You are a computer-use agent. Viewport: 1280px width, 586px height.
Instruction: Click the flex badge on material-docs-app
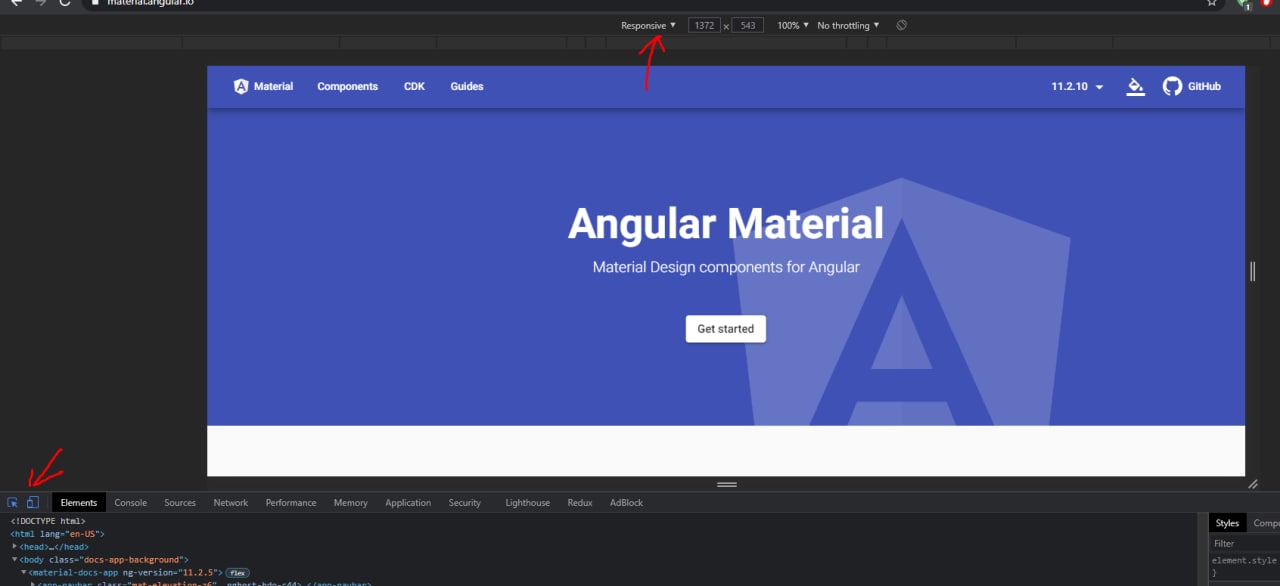[237, 572]
